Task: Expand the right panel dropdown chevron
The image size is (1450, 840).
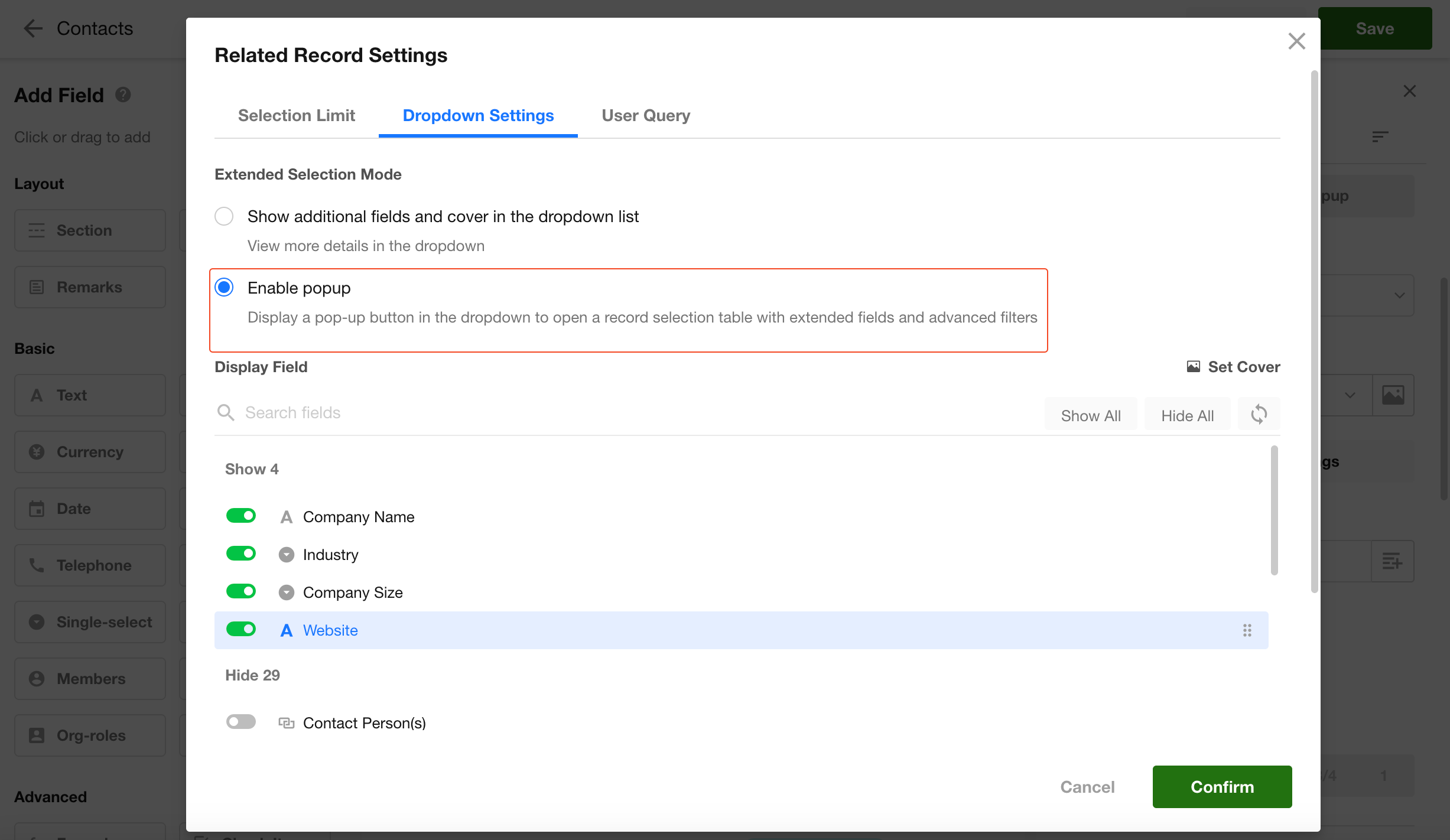Action: 1399,295
